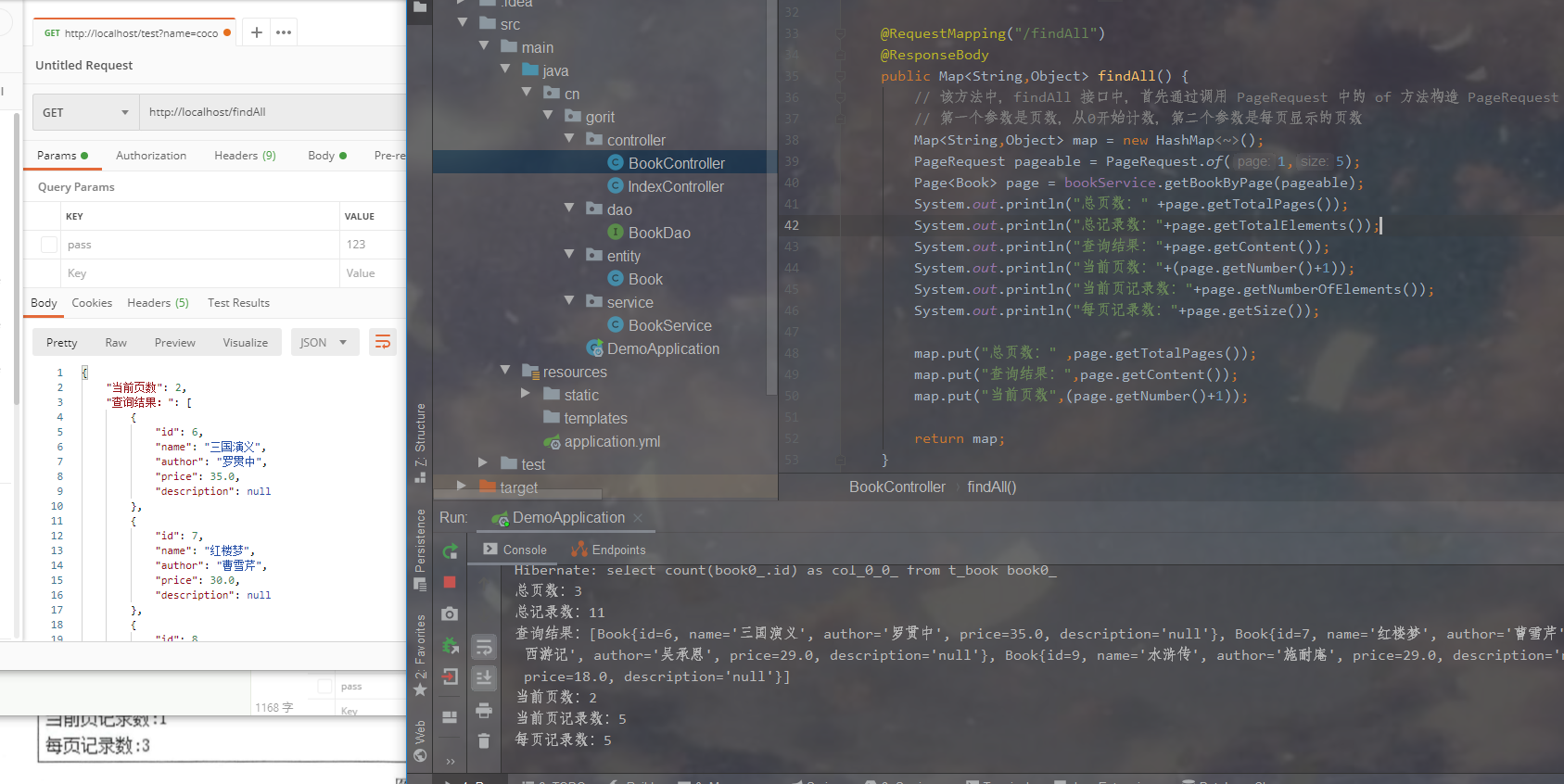
Task: Click the empty Key field in Query Params
Action: 199,273
